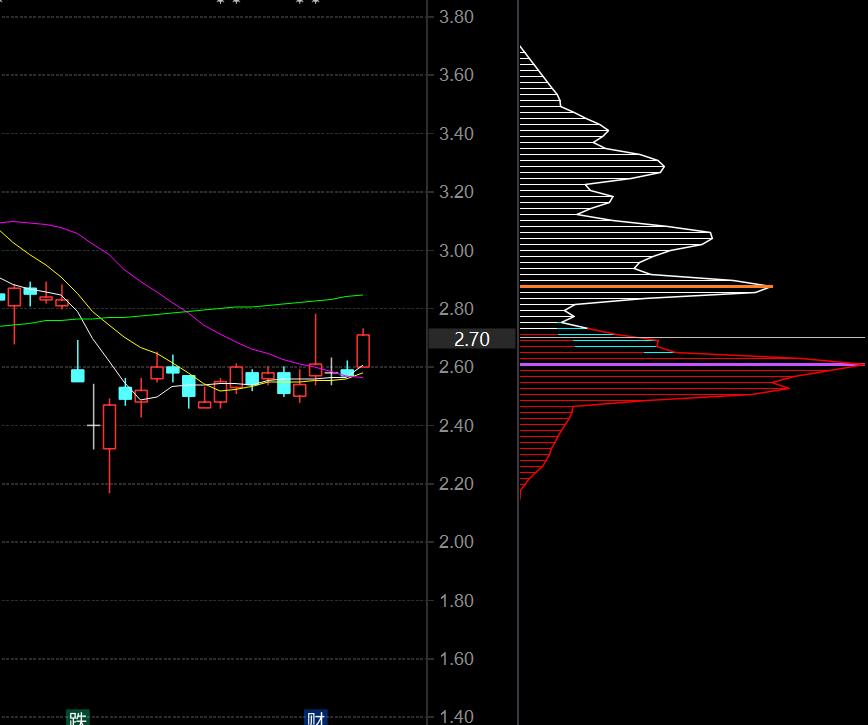
Task: Click the 3.20 price axis label
Action: click(x=456, y=192)
